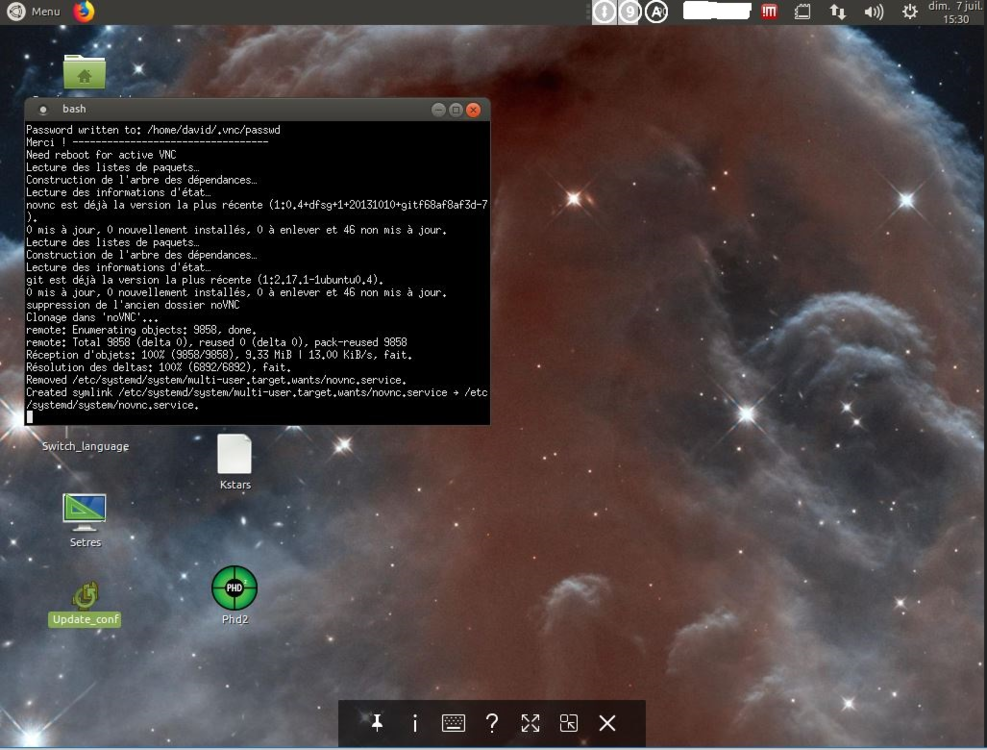Image resolution: width=987 pixels, height=750 pixels.
Task: Click the 'Need reboot for active VNC' line
Action: click(101, 155)
